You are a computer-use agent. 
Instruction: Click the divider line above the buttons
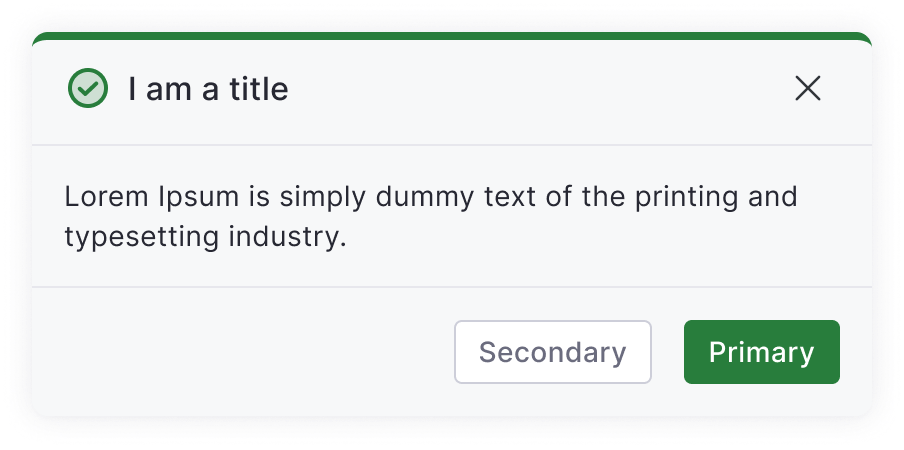click(452, 287)
